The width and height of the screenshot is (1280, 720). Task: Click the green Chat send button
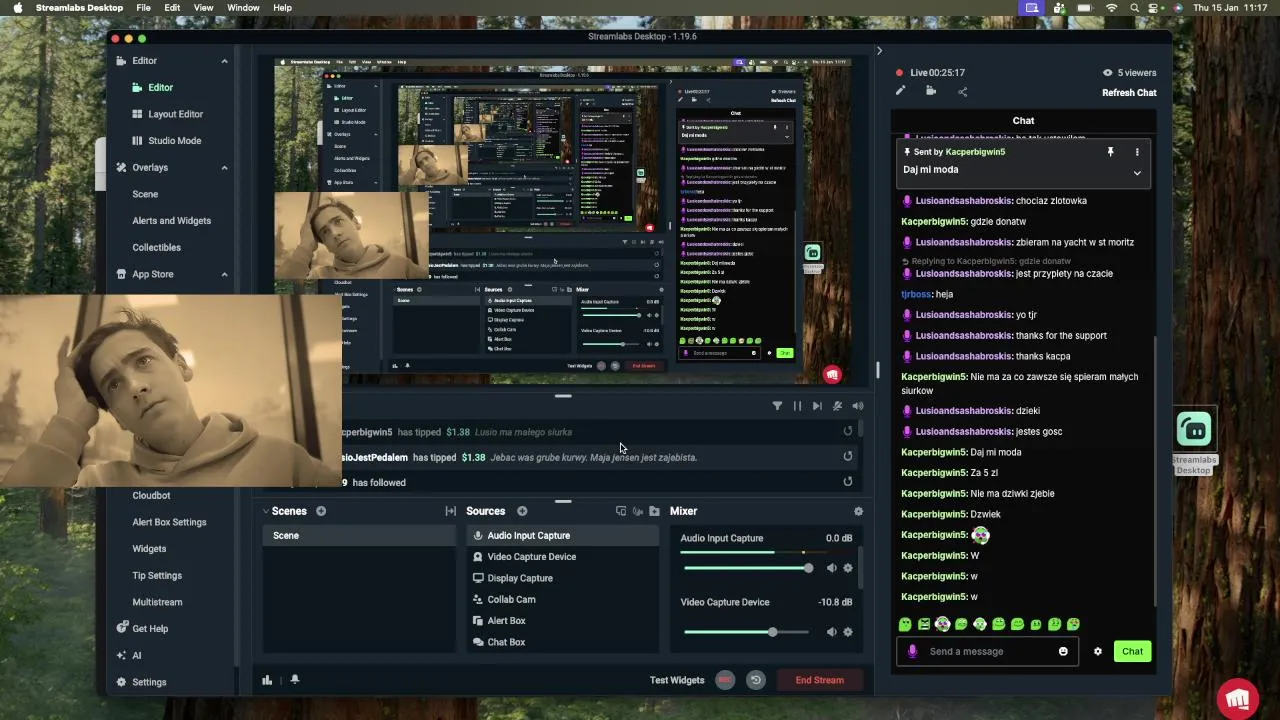tap(1132, 652)
